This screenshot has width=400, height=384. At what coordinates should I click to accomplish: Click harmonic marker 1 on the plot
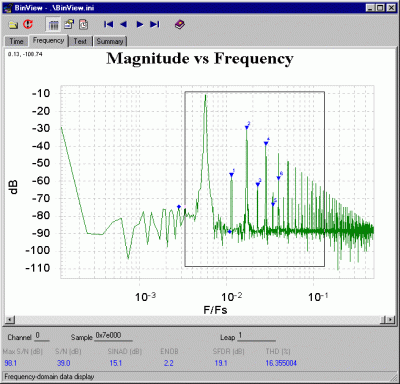point(232,174)
